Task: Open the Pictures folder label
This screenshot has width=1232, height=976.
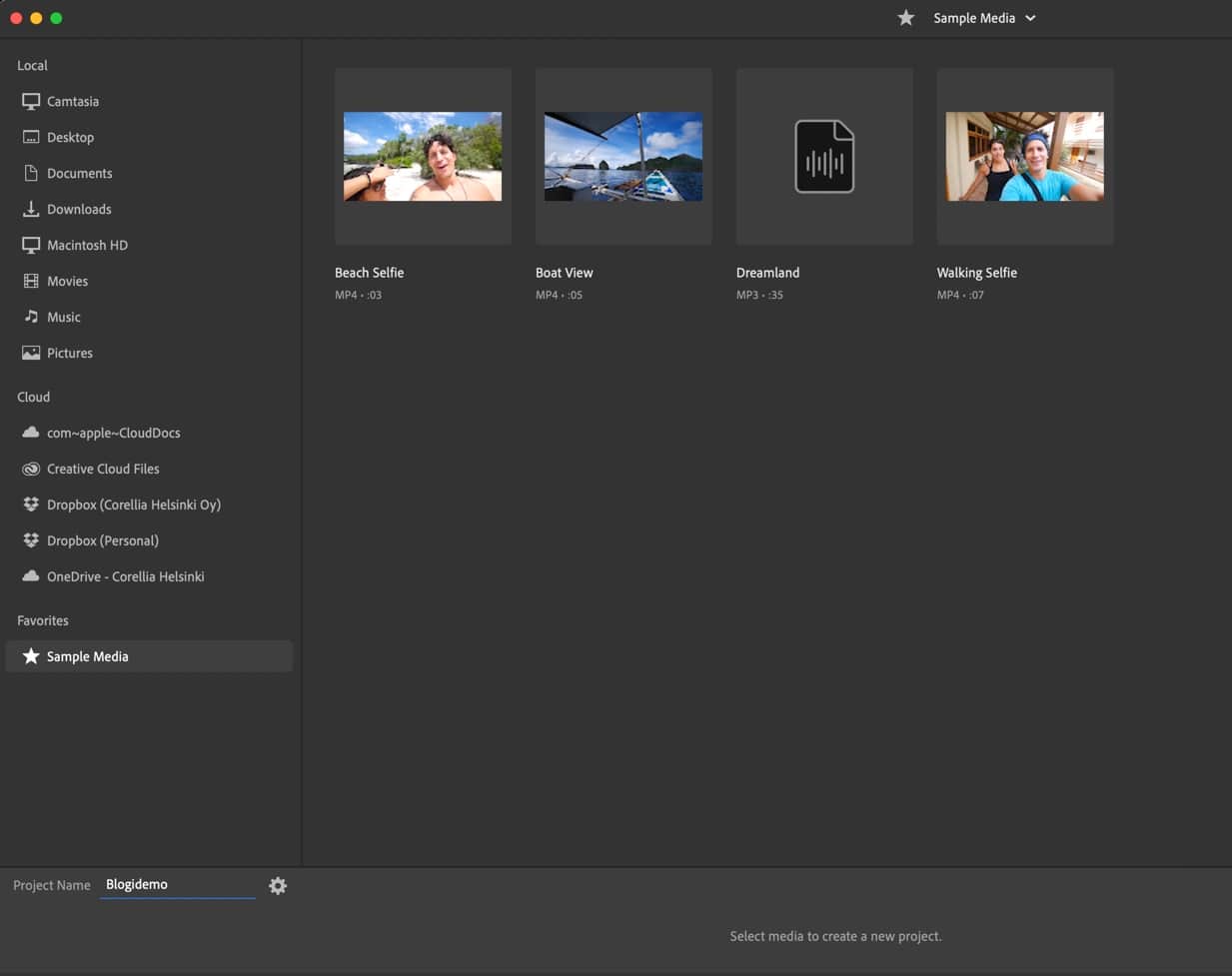Action: click(x=70, y=353)
